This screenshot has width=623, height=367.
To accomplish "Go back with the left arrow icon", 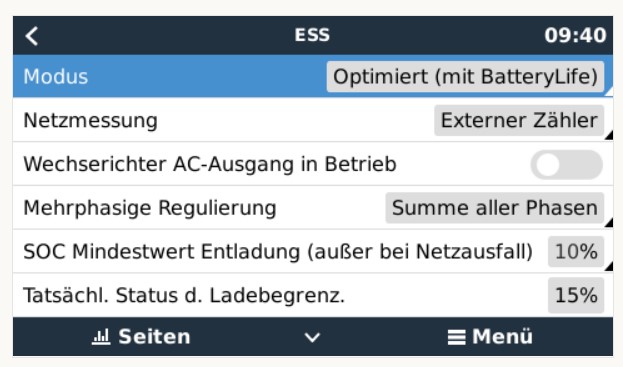I will coord(32,36).
